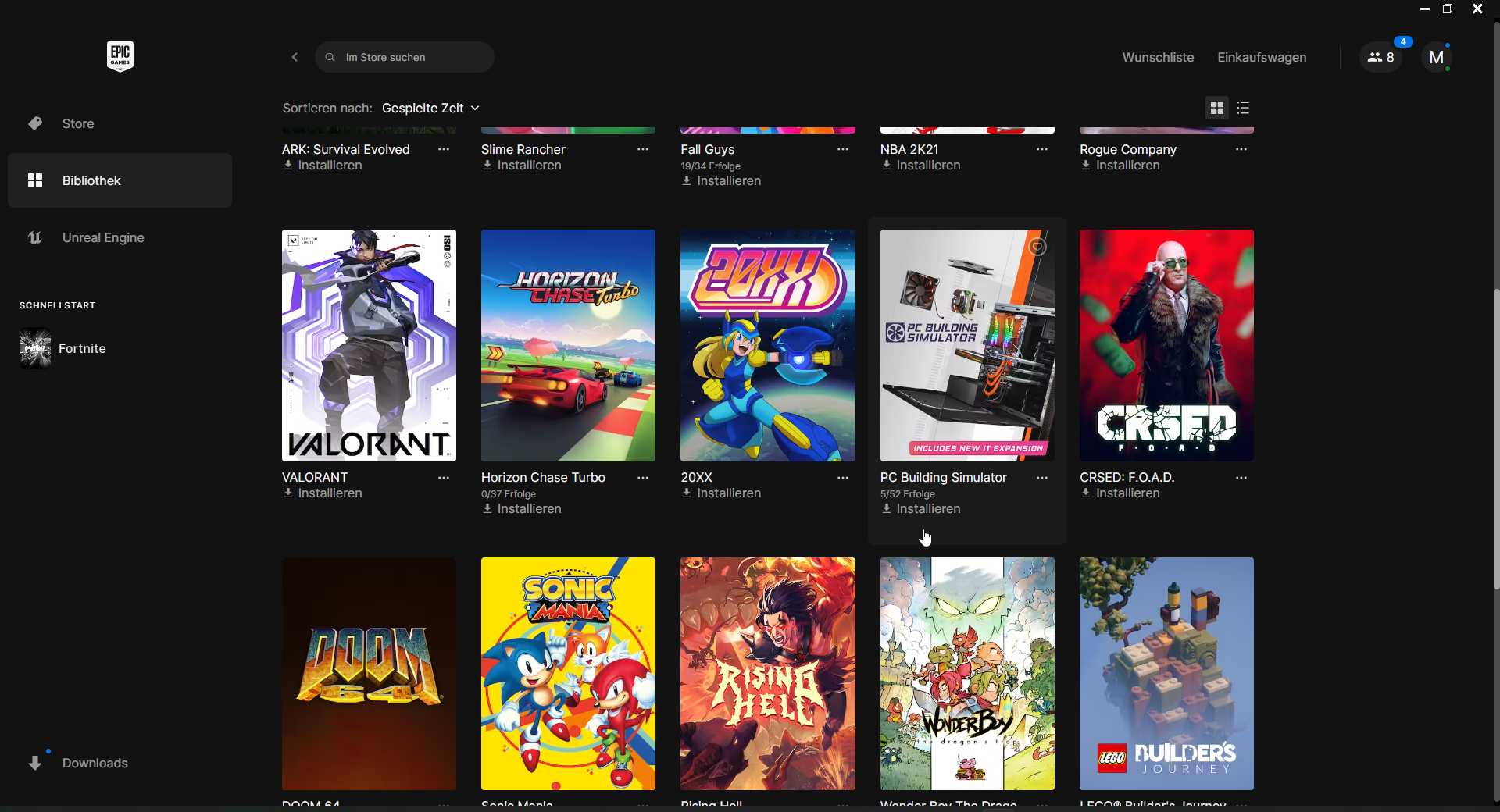
Task: Open the Store tab
Action: pos(78,123)
